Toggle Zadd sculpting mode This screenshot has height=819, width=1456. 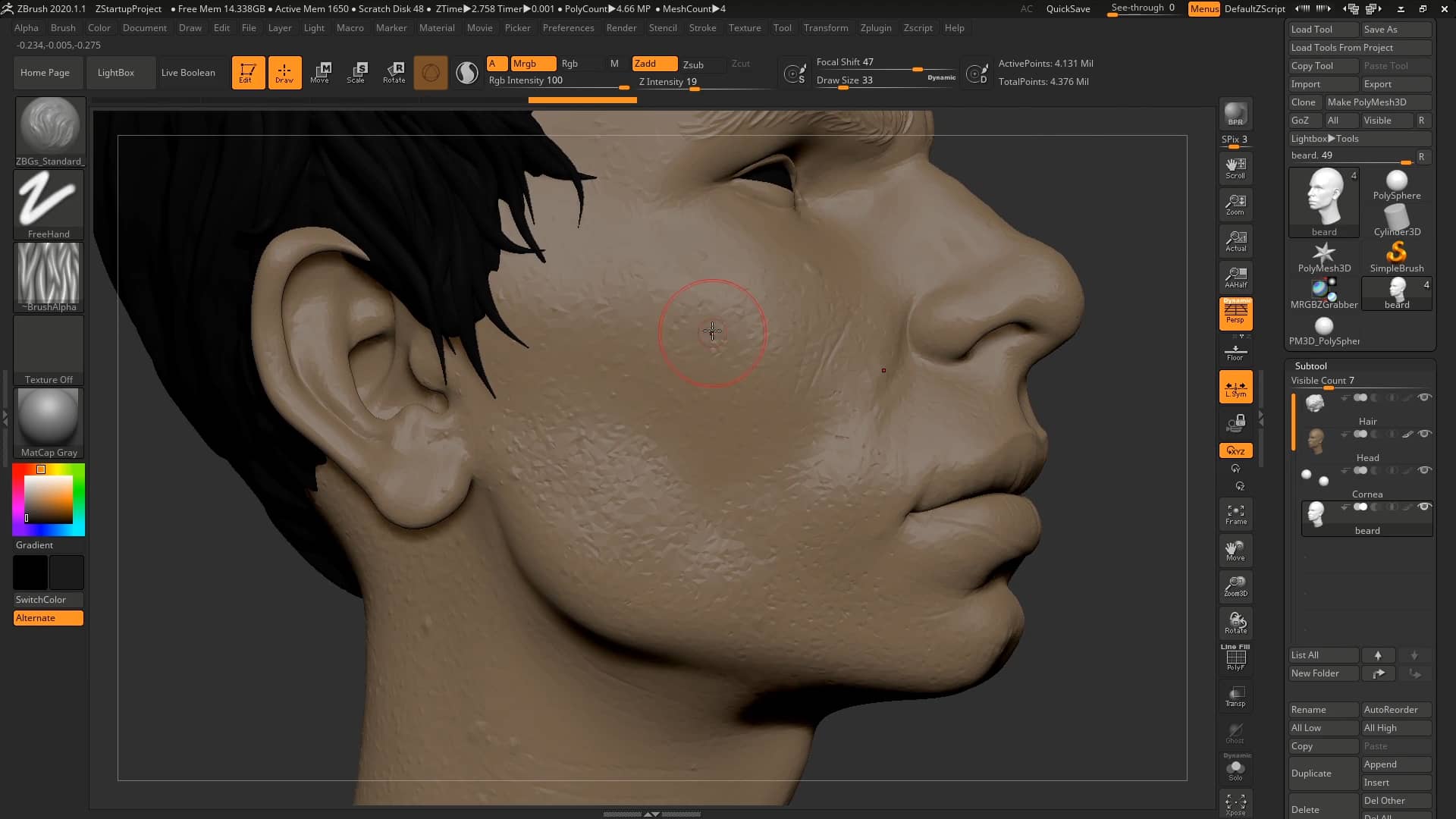(x=654, y=64)
